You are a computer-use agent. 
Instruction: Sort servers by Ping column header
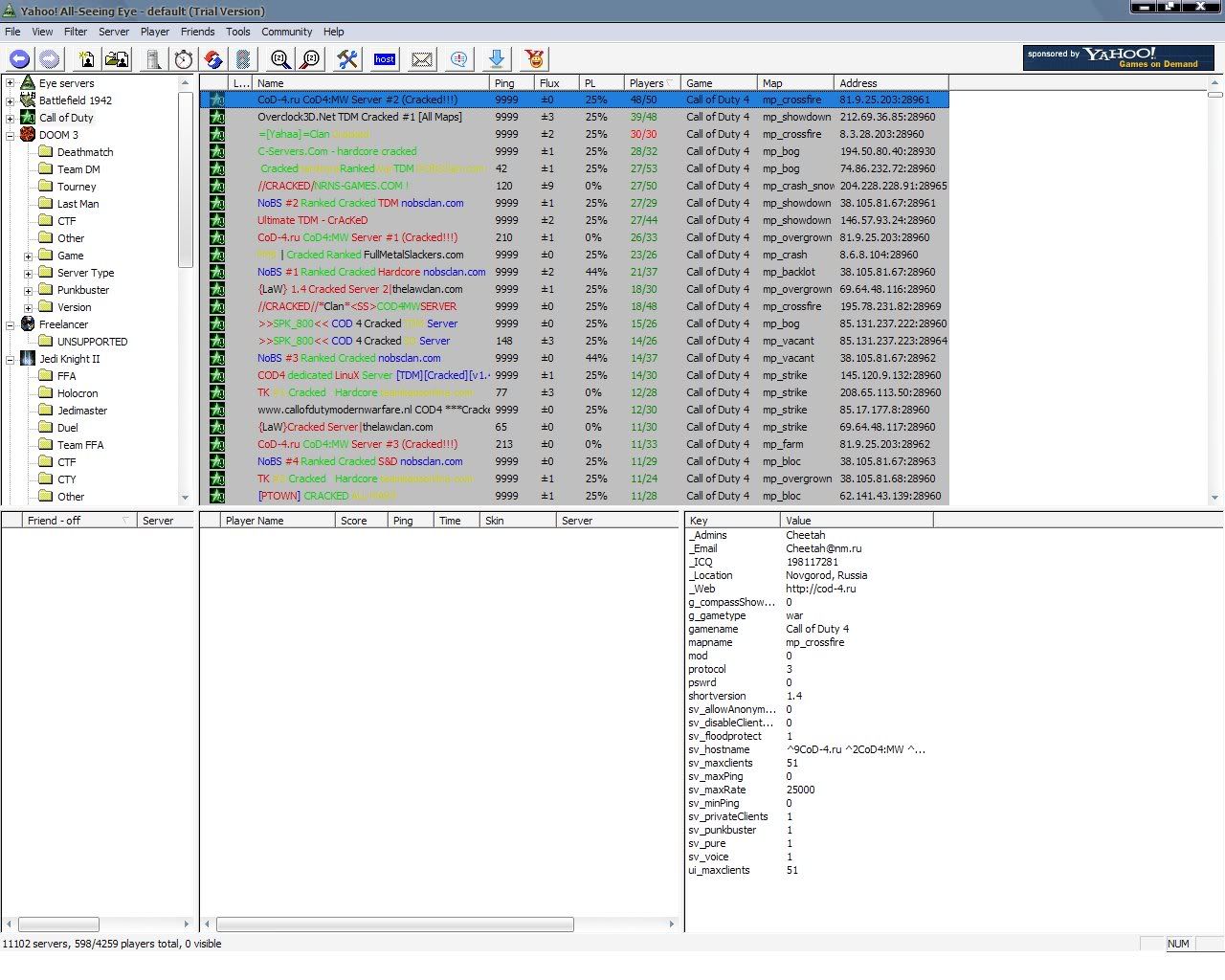[x=513, y=83]
